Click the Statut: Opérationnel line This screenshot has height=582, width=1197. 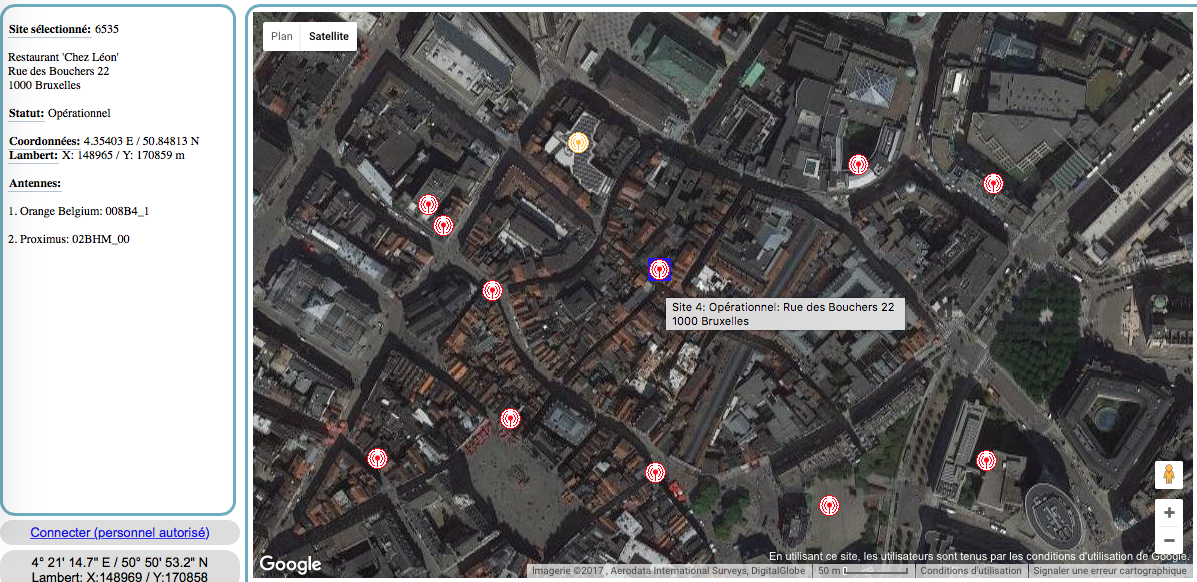point(60,113)
